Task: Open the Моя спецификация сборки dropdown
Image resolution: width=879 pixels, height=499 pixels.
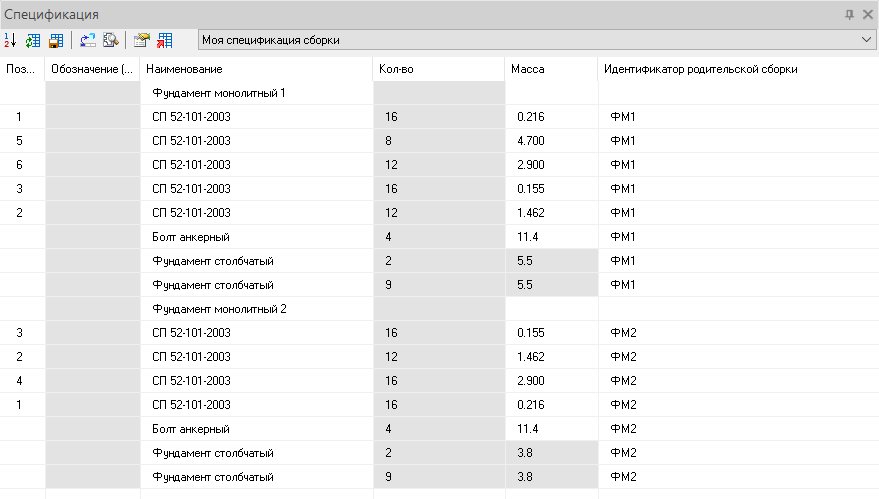Action: (x=866, y=40)
